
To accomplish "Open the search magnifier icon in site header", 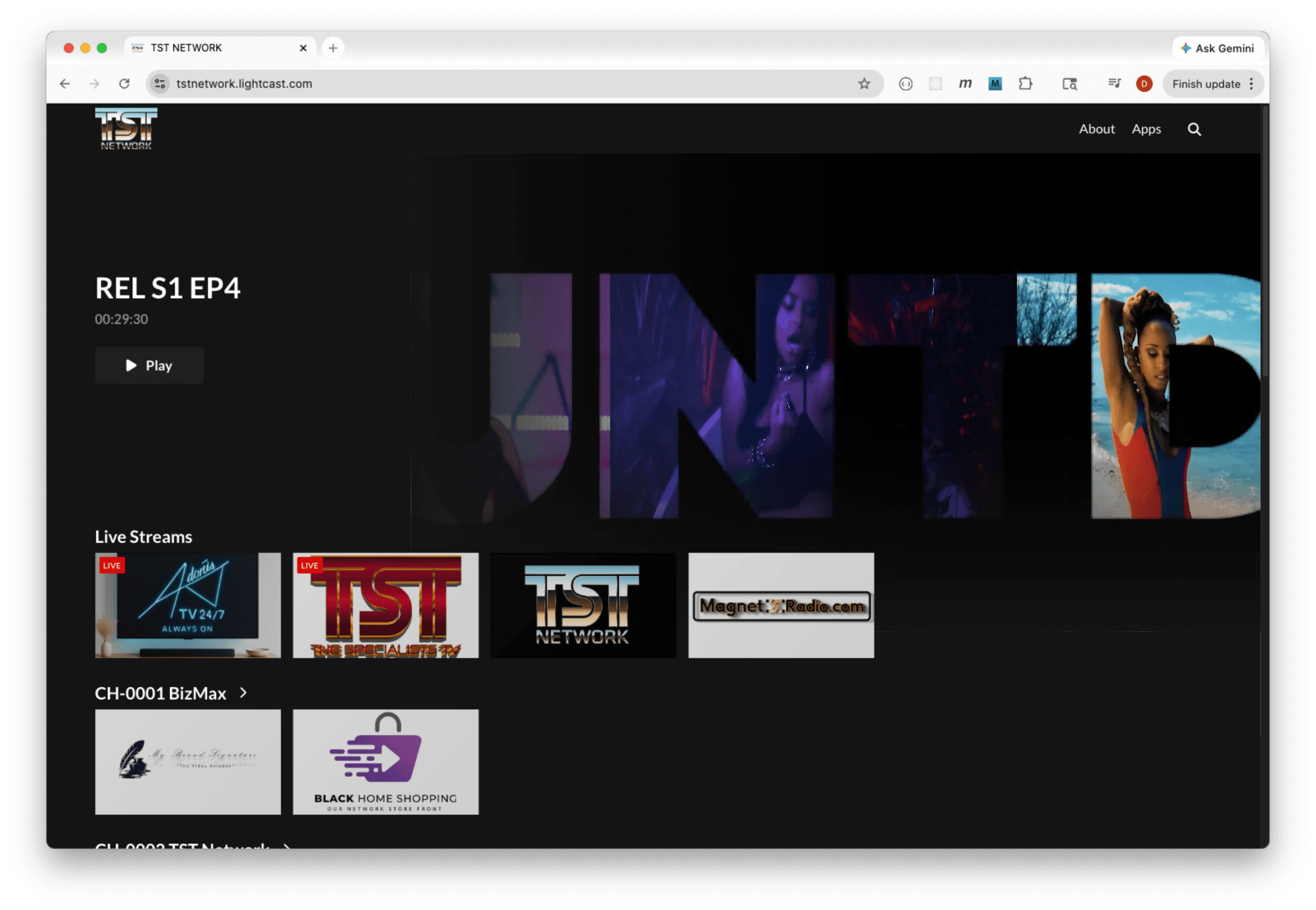I will coord(1194,129).
